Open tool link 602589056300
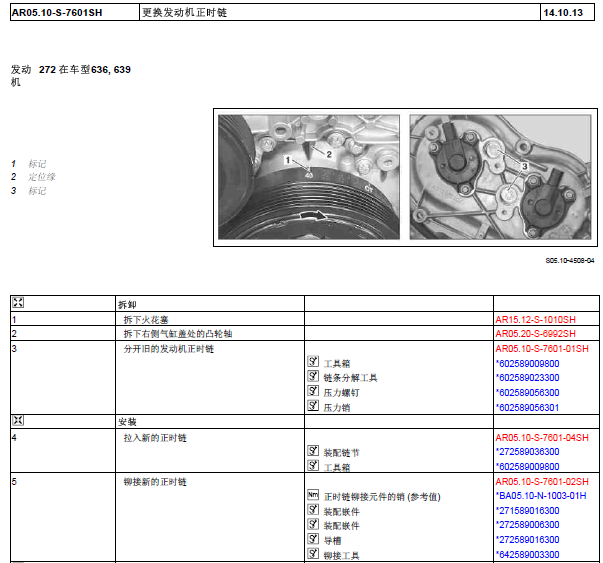Image resolution: width=603 pixels, height=563 pixels. 528,393
